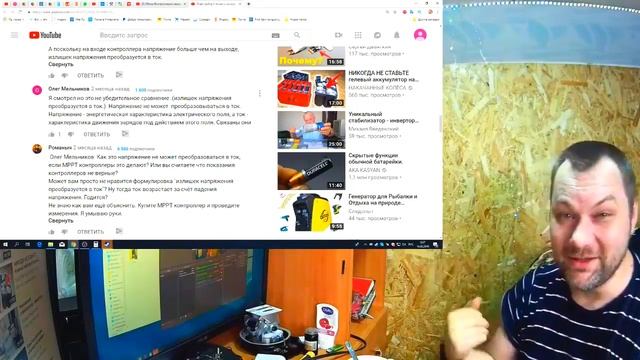The image size is (640, 360).
Task: Like the first visible comment reply
Action: click(51, 76)
